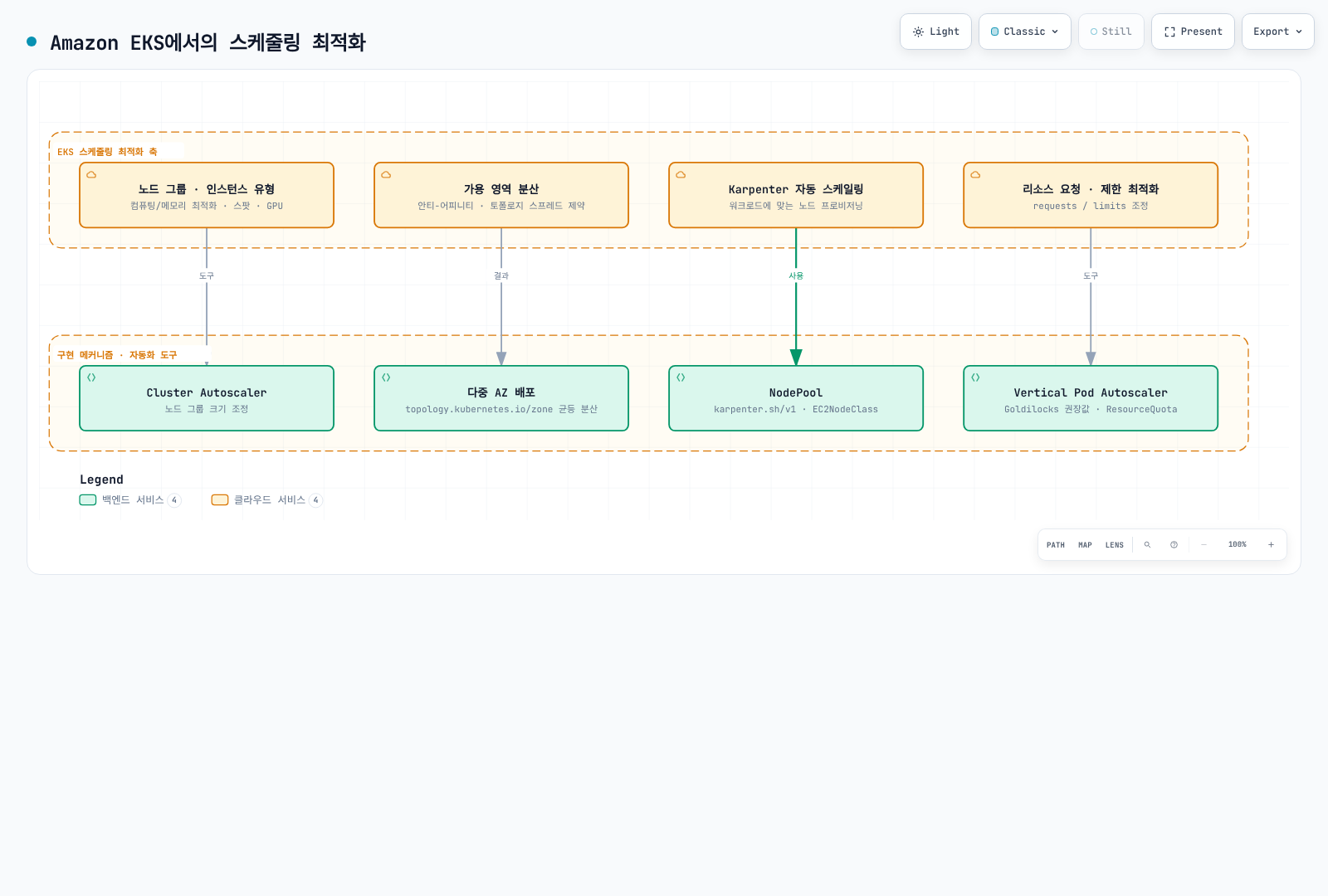Activate PATH mode in bottom toolbar
1328x896 pixels.
pyautogui.click(x=1056, y=545)
